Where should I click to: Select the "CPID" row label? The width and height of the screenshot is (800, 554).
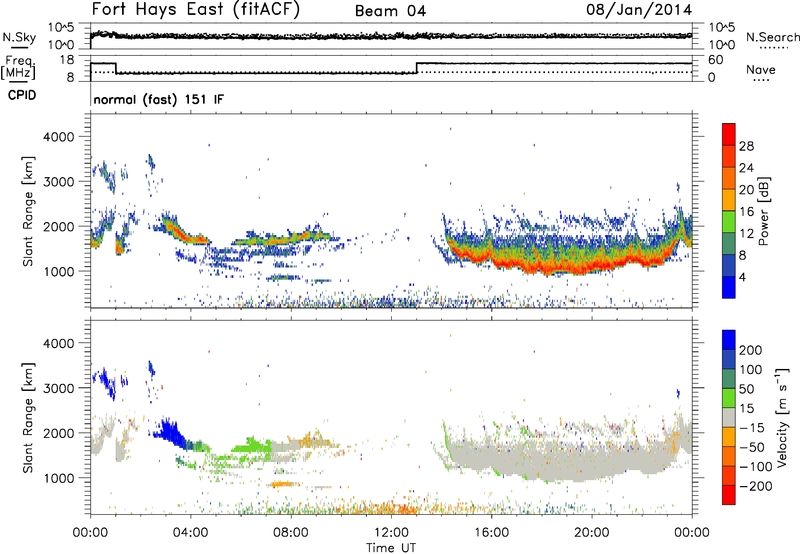click(22, 95)
